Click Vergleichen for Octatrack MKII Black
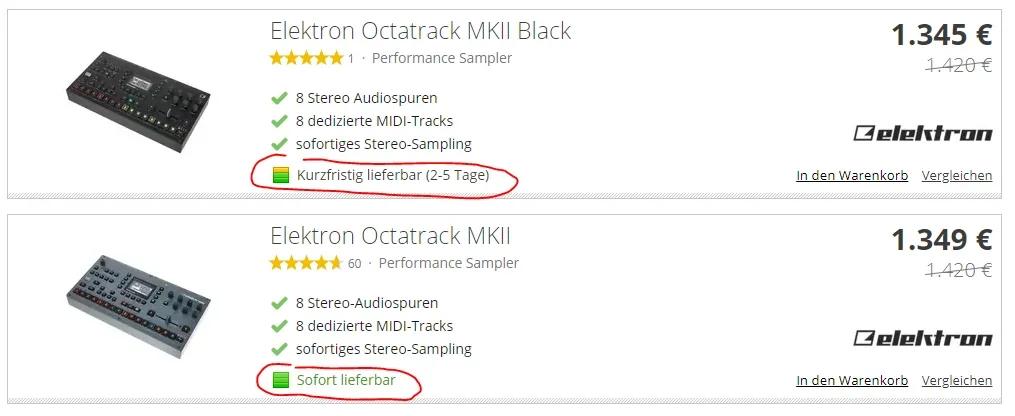Screen dimensions: 1015x416 tap(956, 176)
